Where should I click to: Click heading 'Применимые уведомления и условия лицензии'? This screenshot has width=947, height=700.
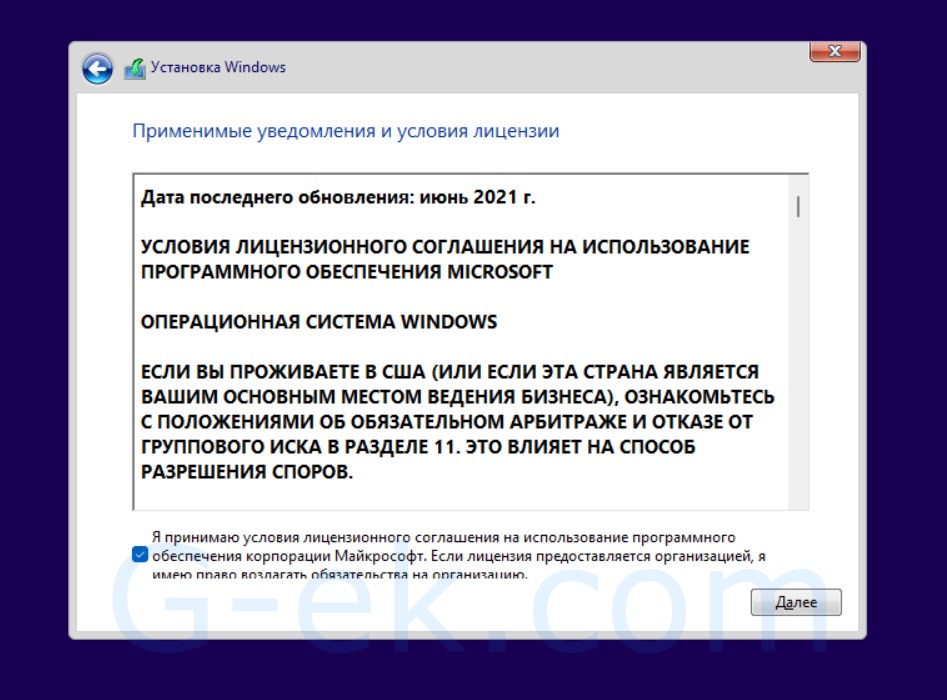345,131
